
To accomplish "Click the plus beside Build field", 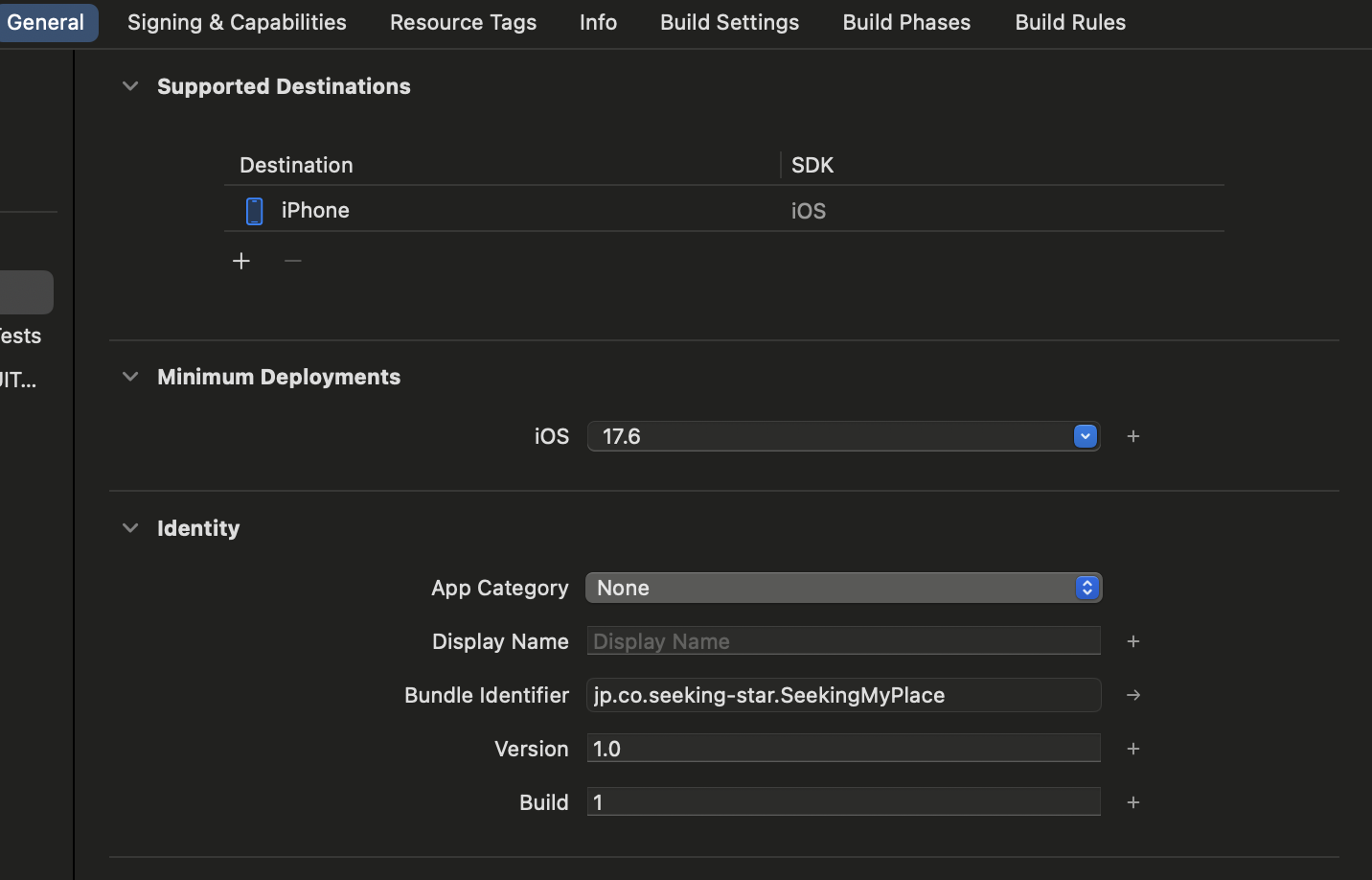I will point(1133,802).
